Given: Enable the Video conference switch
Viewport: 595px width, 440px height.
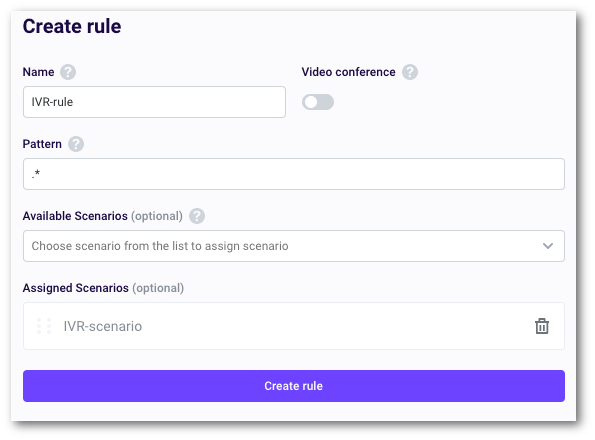Looking at the screenshot, I should pyautogui.click(x=318, y=102).
